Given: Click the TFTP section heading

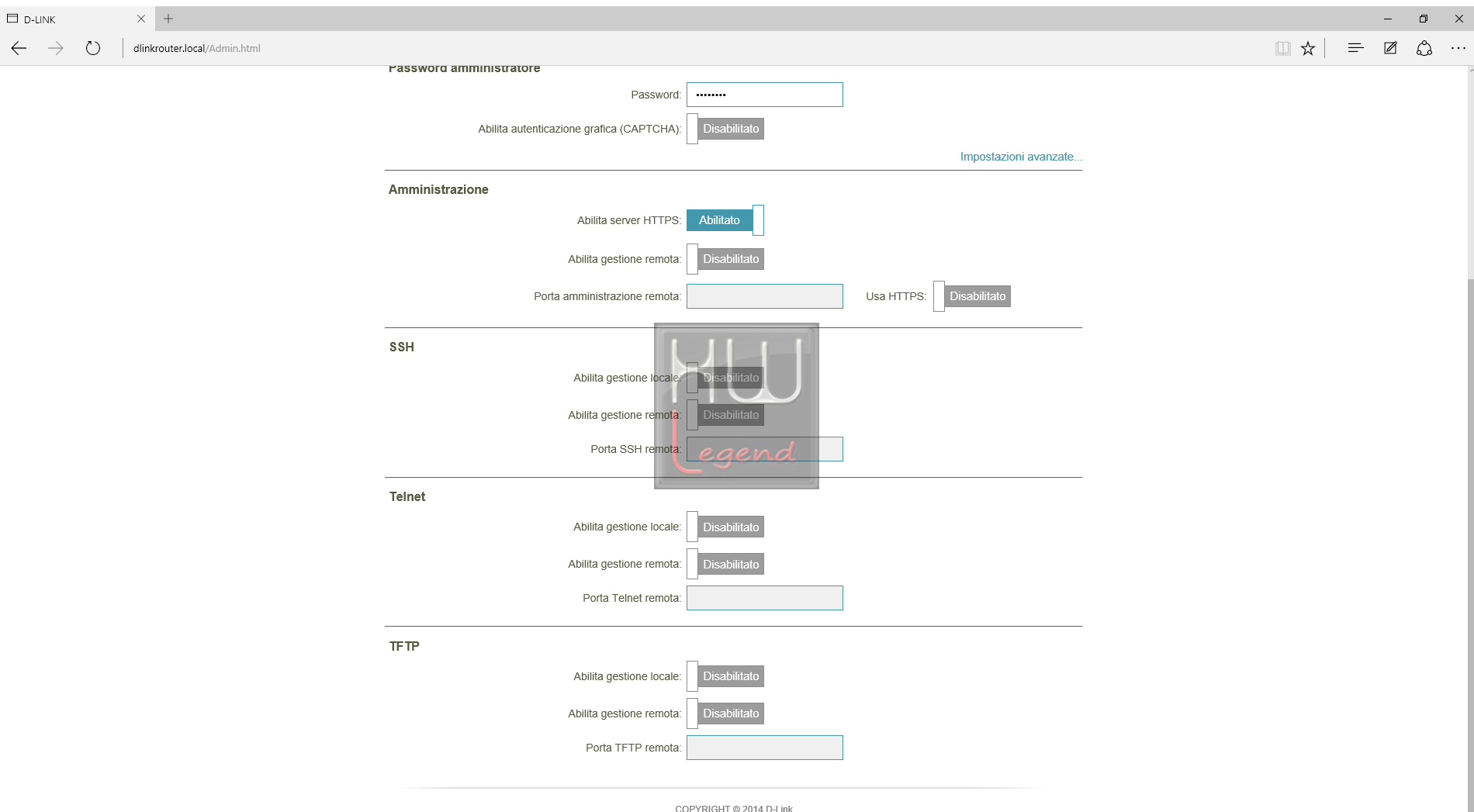Looking at the screenshot, I should click(x=404, y=646).
